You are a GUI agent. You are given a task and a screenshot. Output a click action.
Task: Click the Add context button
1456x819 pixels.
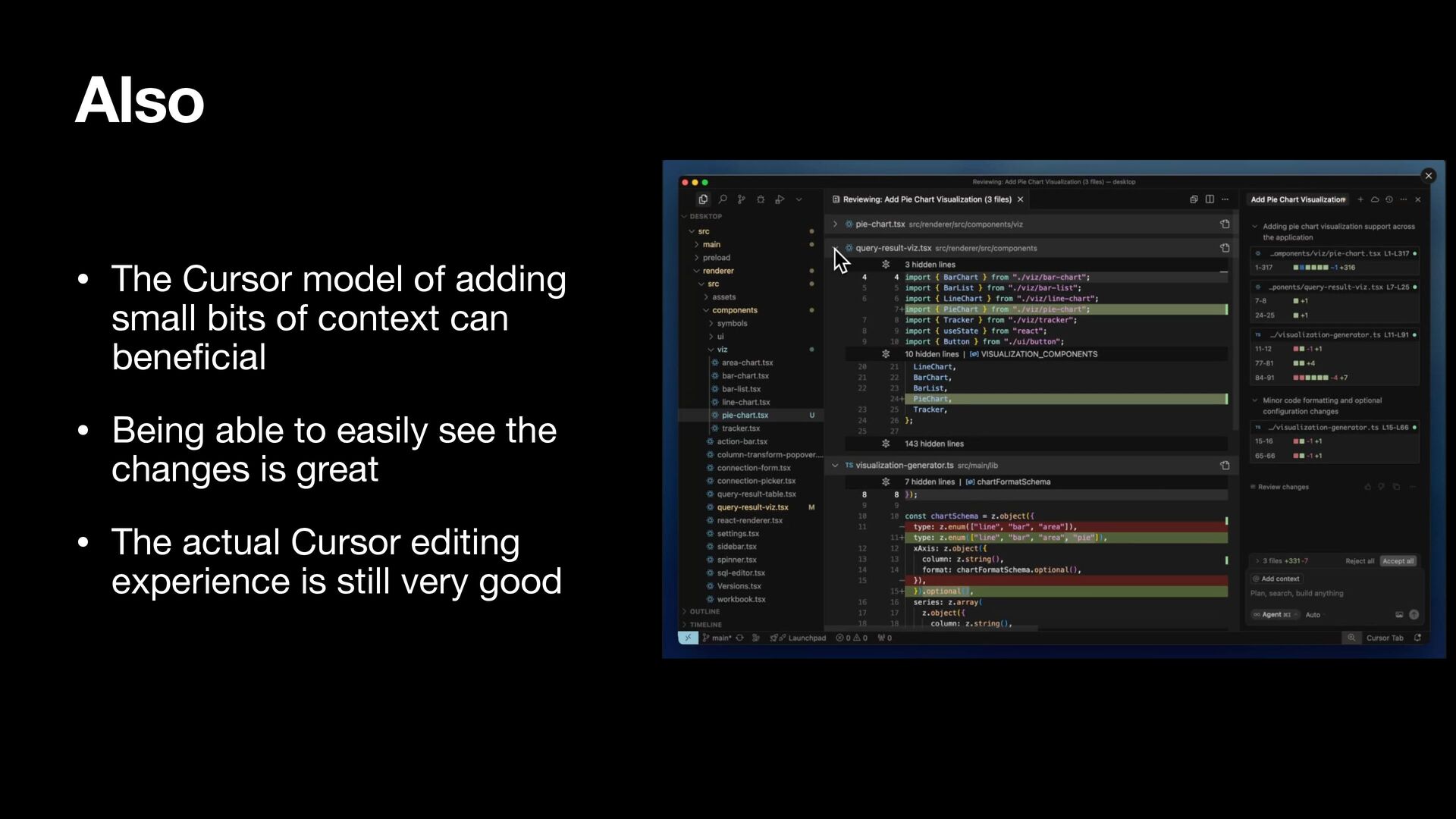tap(1276, 579)
